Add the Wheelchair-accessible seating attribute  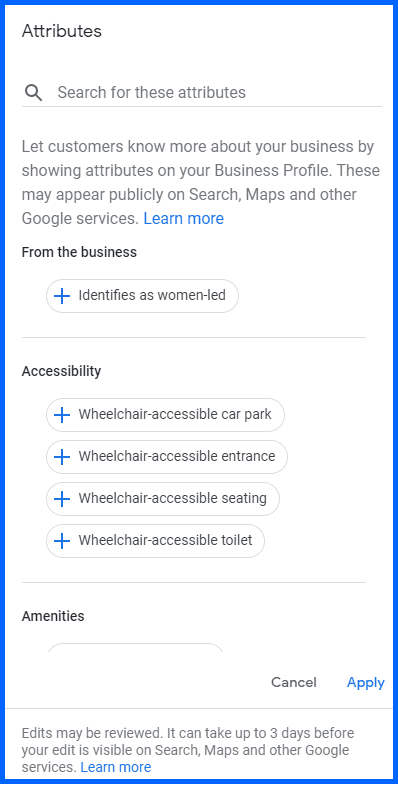coord(163,499)
